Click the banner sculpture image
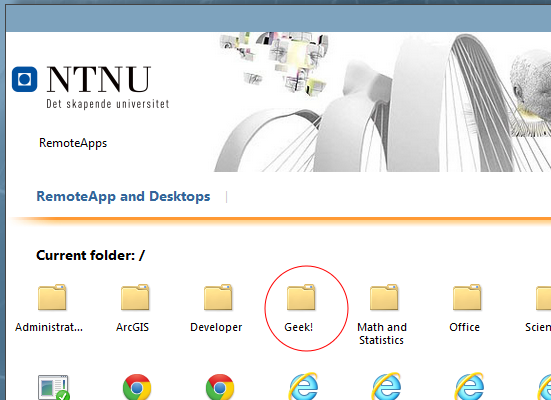 pyautogui.click(x=382, y=102)
